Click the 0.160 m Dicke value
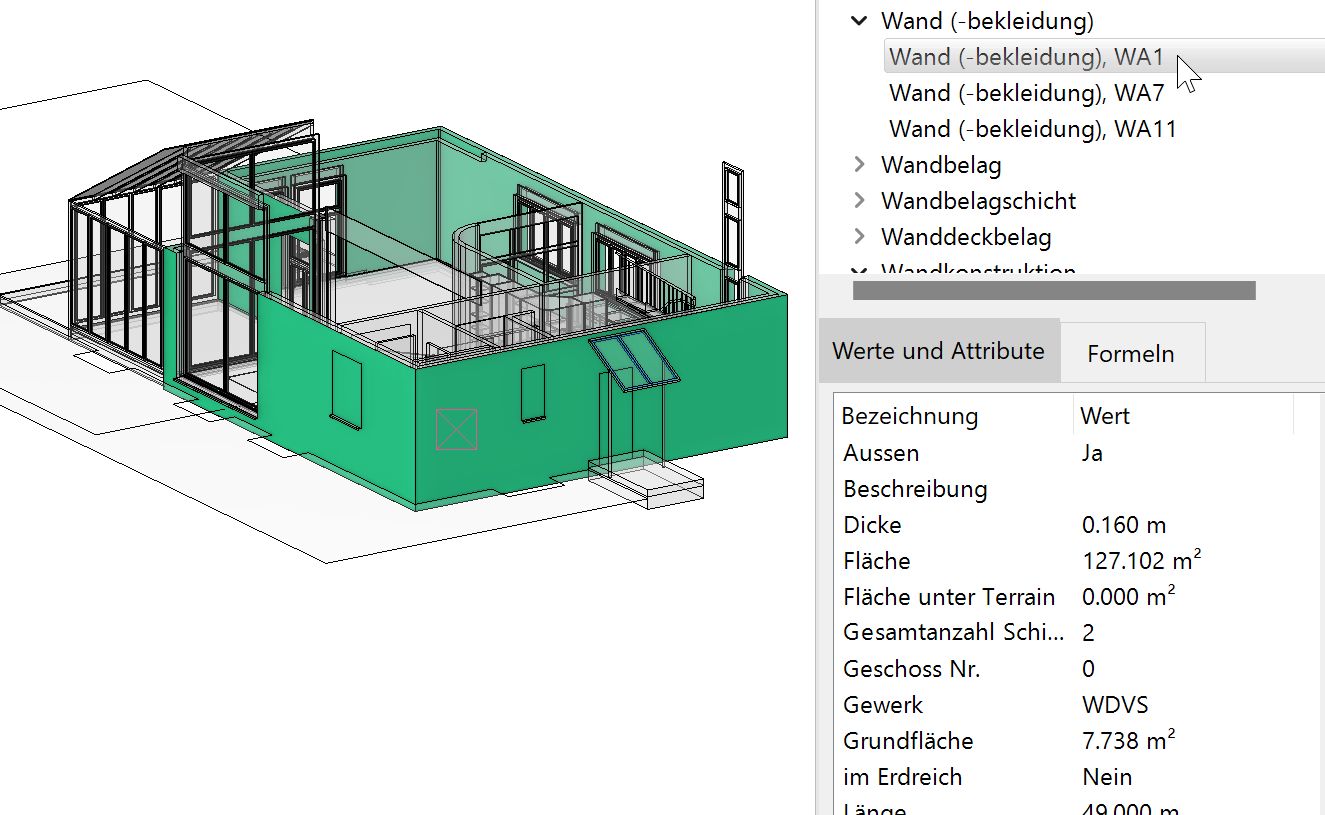 pyautogui.click(x=1124, y=525)
